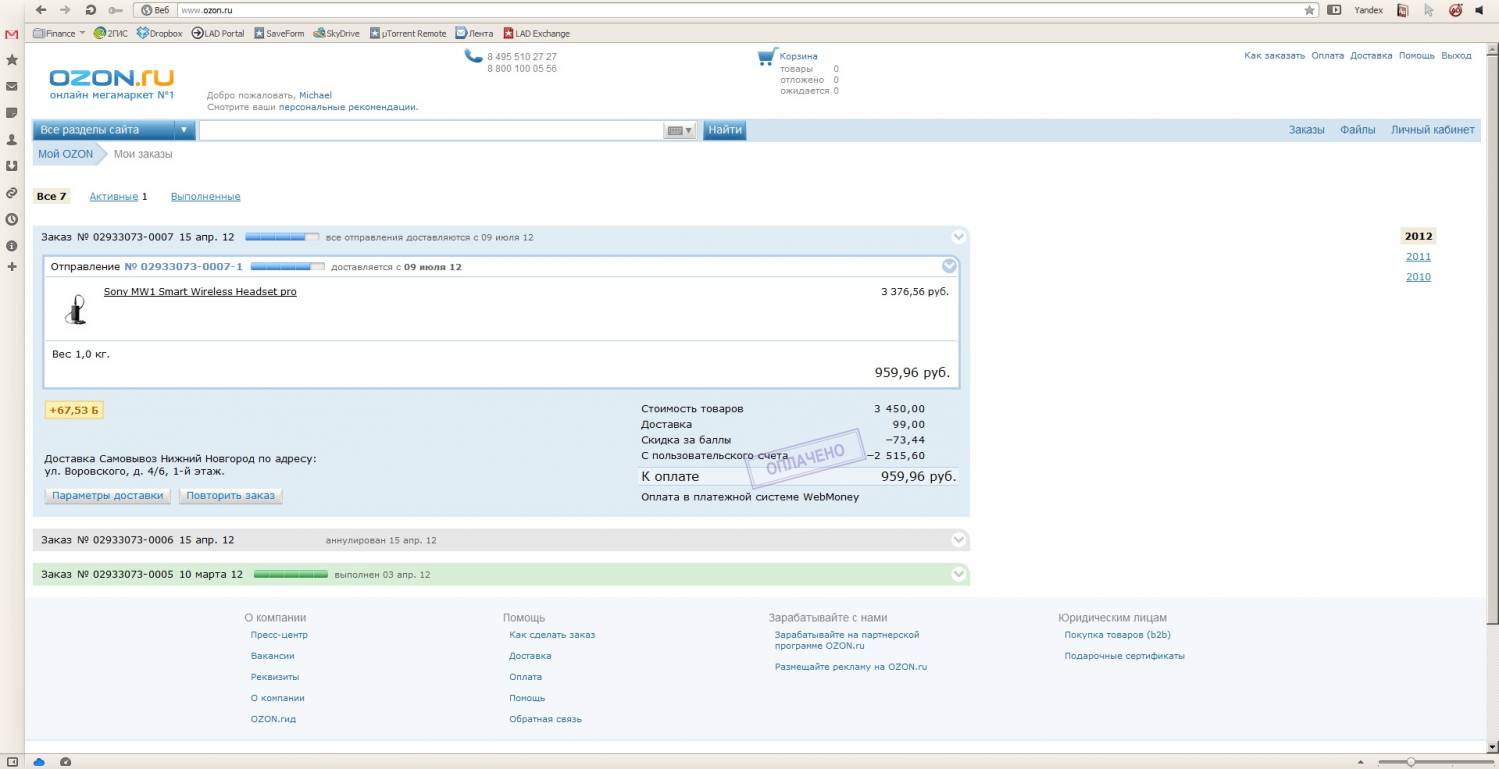Select the 2010 year filter

point(1418,277)
